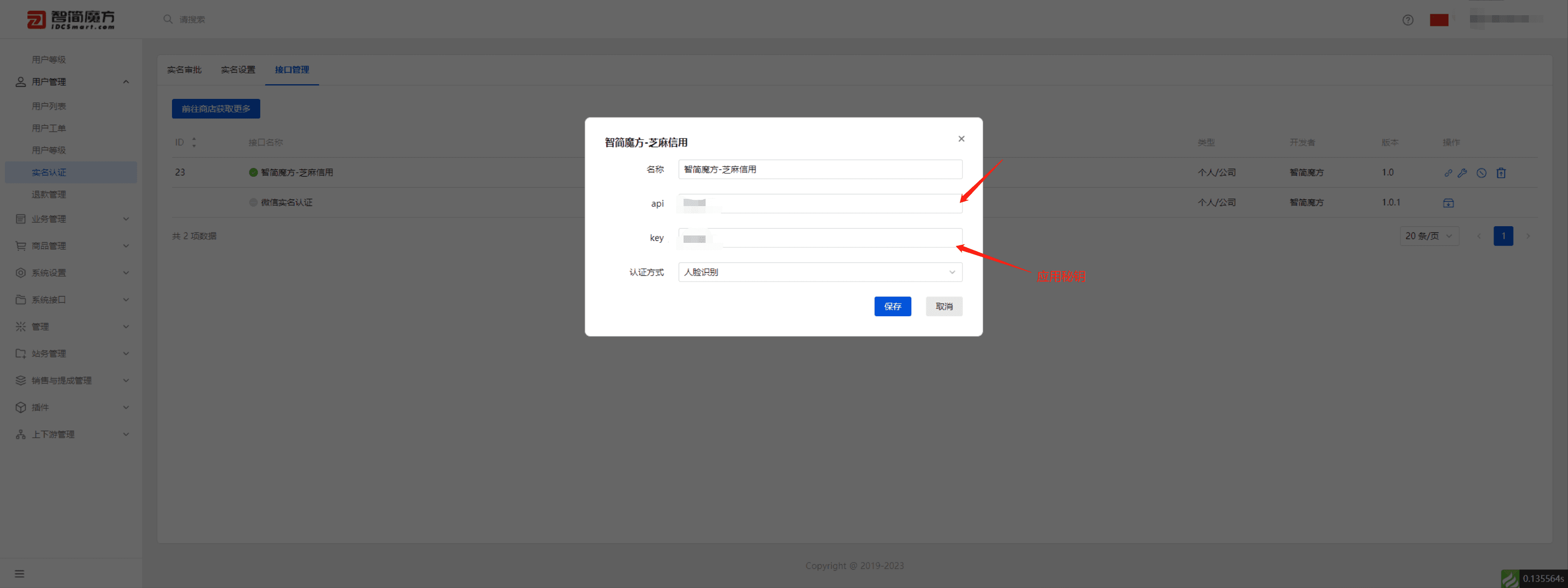This screenshot has height=588, width=1568.
Task: Focus the 名称 input field
Action: 820,169
